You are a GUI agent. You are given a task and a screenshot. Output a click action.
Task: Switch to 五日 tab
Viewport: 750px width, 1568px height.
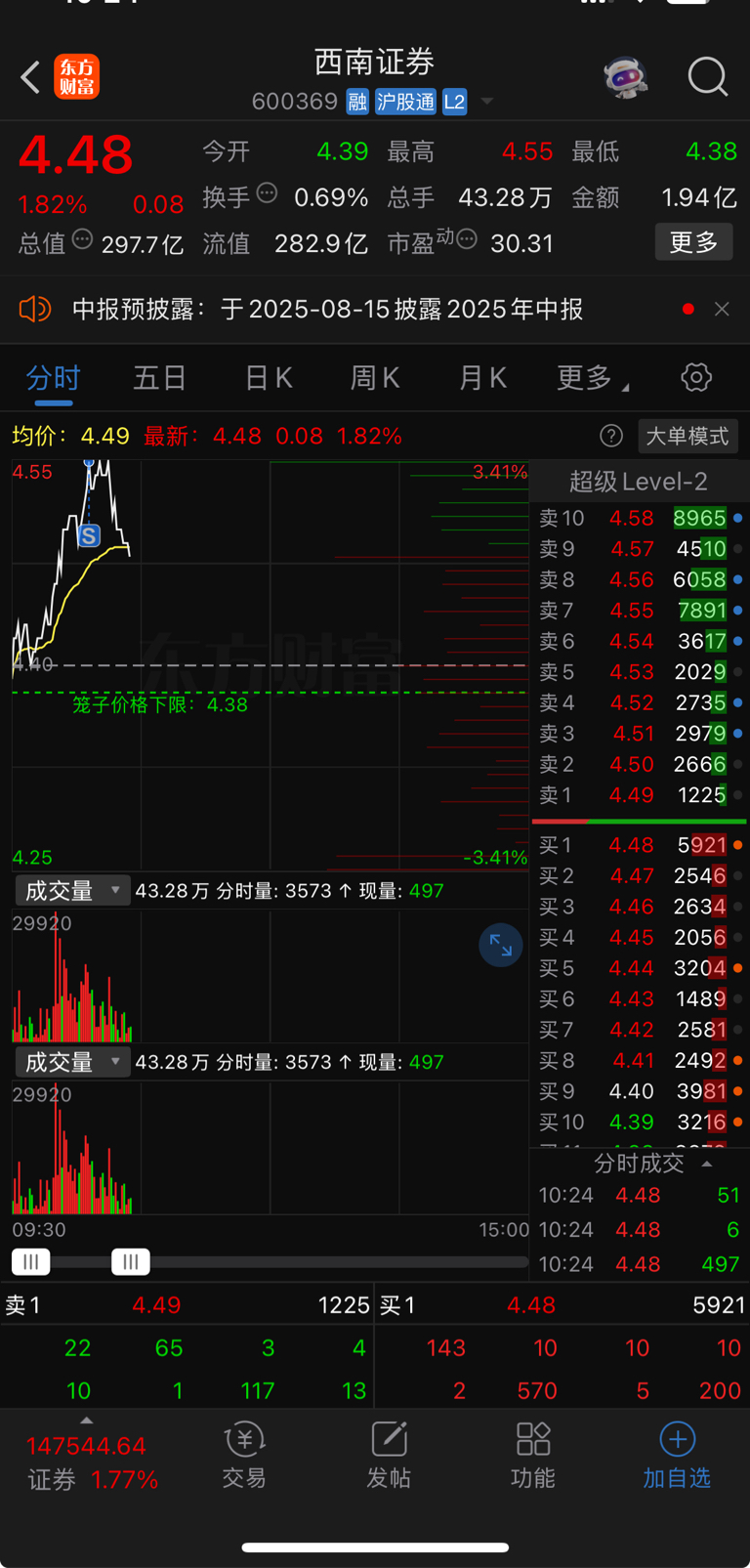click(x=160, y=378)
